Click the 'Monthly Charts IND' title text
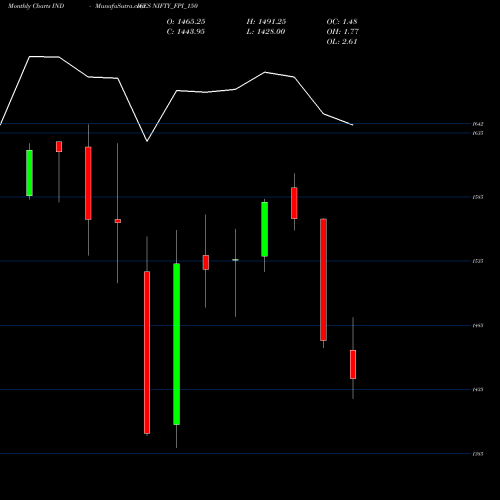500x500 pixels. (36, 6)
